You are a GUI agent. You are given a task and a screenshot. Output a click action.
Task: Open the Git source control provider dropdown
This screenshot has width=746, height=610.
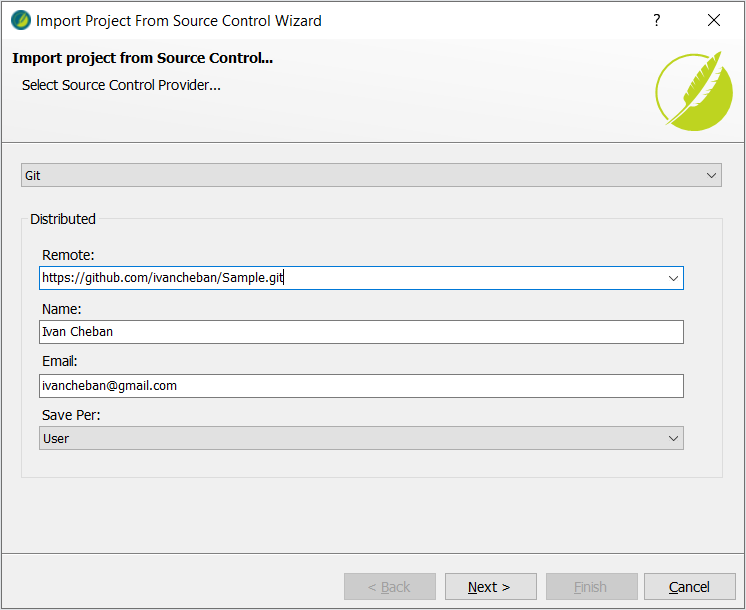371,175
